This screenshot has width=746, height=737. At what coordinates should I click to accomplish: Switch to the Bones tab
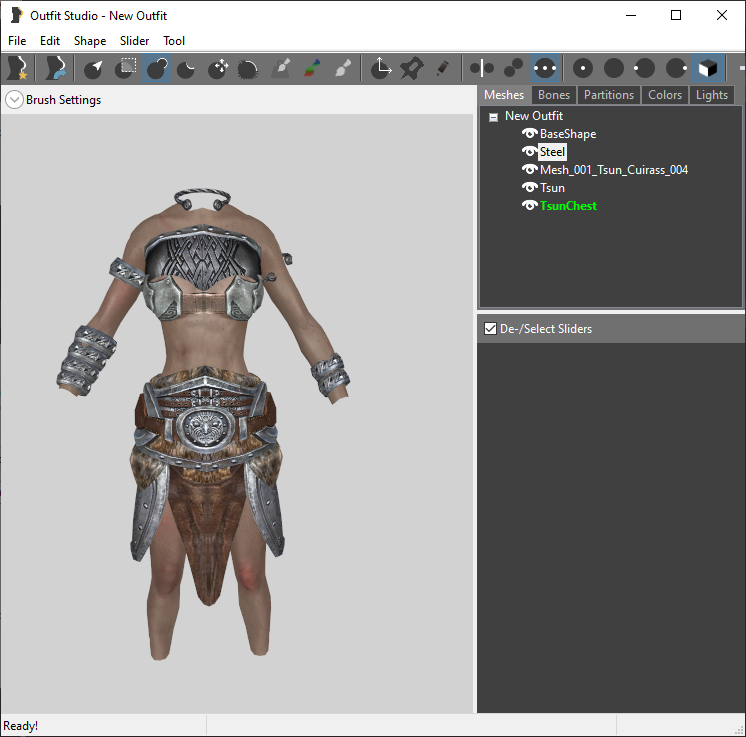pyautogui.click(x=554, y=95)
